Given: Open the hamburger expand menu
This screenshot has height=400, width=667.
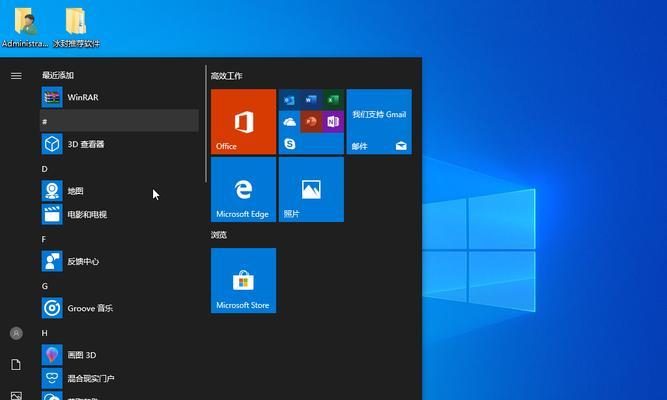Looking at the screenshot, I should (x=16, y=76).
